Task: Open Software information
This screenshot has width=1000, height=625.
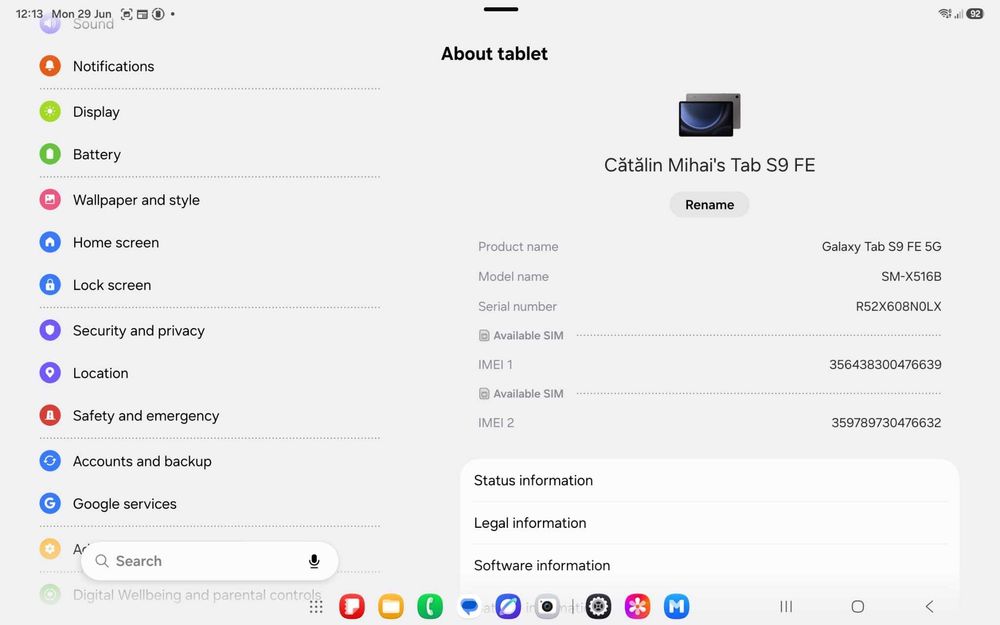Action: coord(709,566)
